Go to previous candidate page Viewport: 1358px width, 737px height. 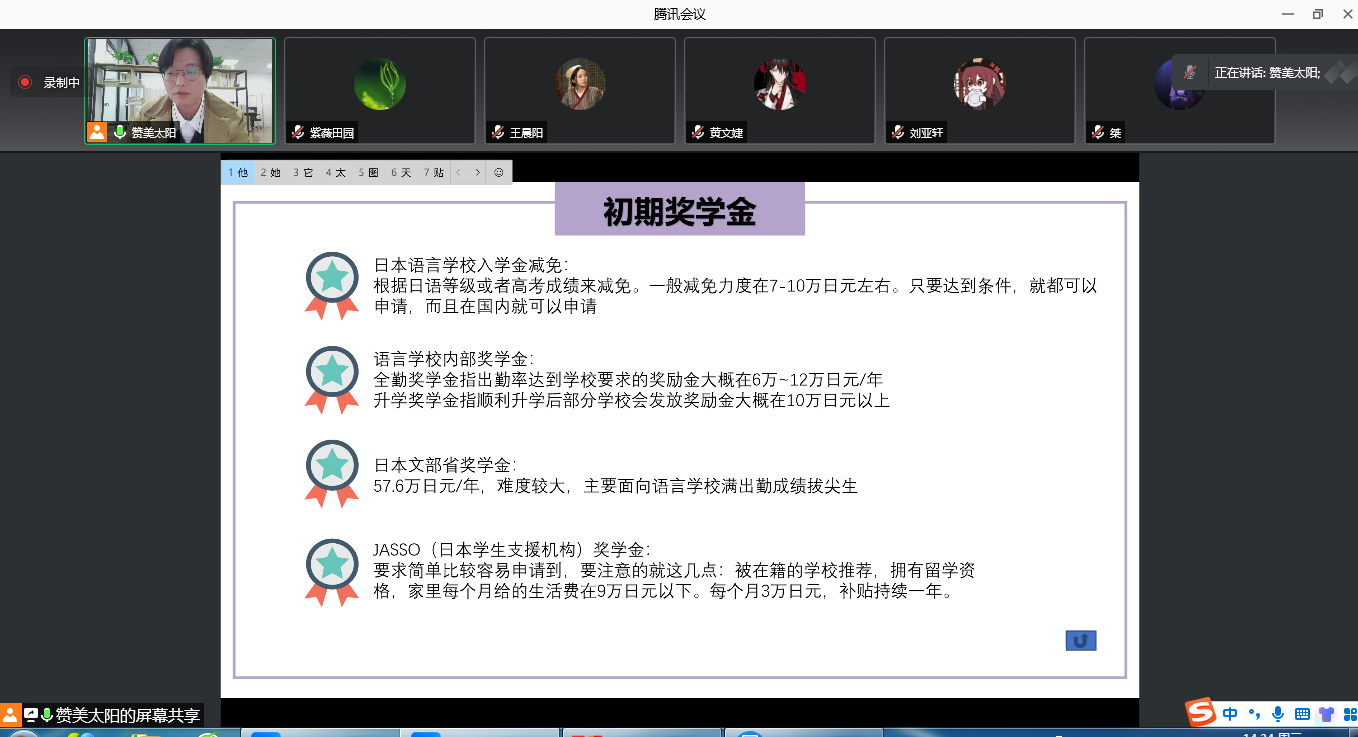point(459,172)
